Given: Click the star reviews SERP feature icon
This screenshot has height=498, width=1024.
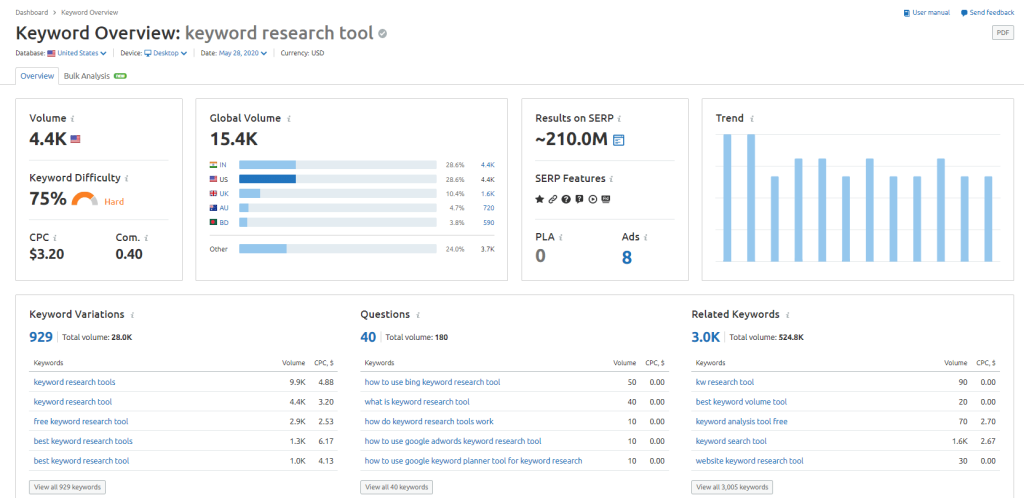Looking at the screenshot, I should tap(540, 199).
